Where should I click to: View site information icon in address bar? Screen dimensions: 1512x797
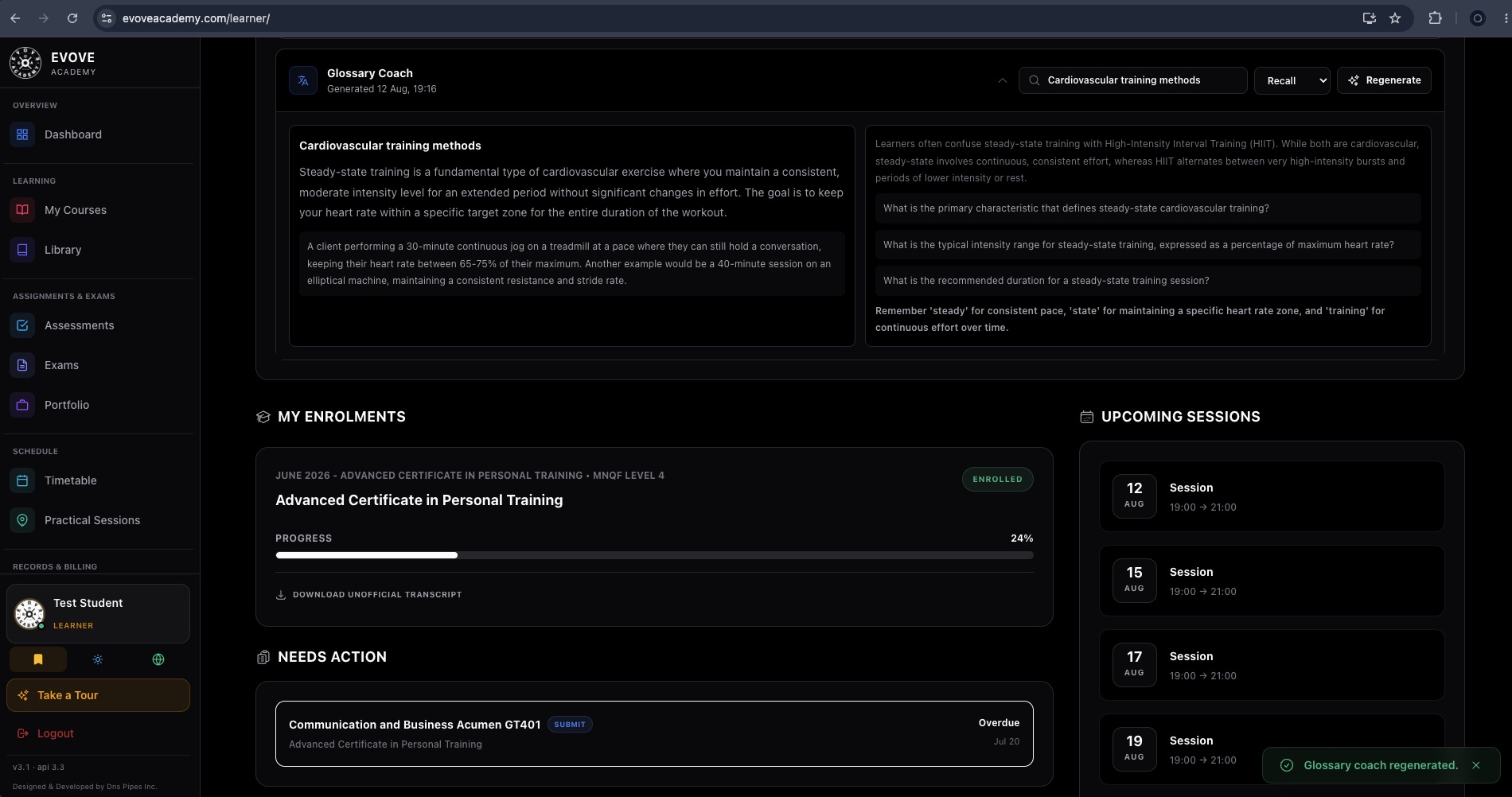pyautogui.click(x=107, y=18)
